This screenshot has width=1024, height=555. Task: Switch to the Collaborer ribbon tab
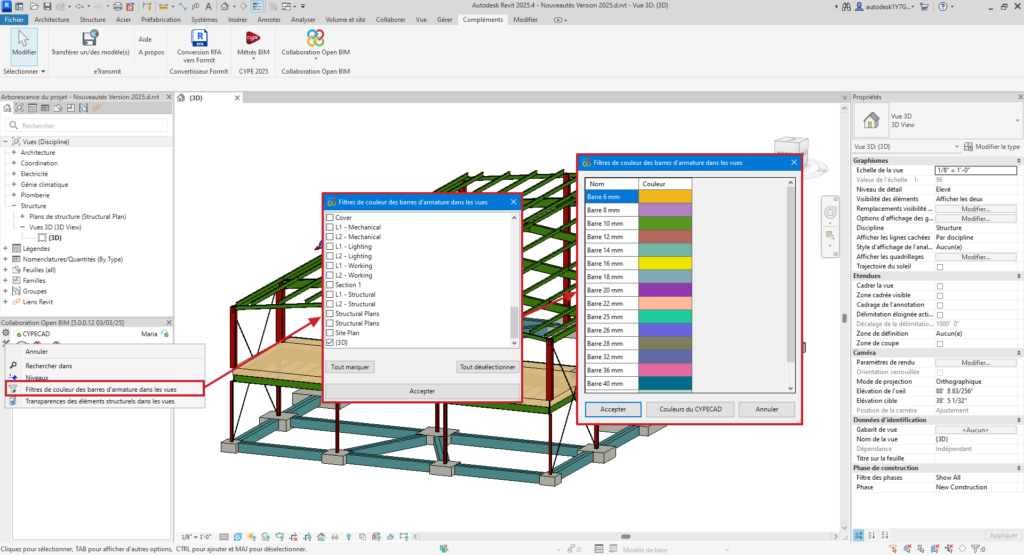pyautogui.click(x=391, y=20)
